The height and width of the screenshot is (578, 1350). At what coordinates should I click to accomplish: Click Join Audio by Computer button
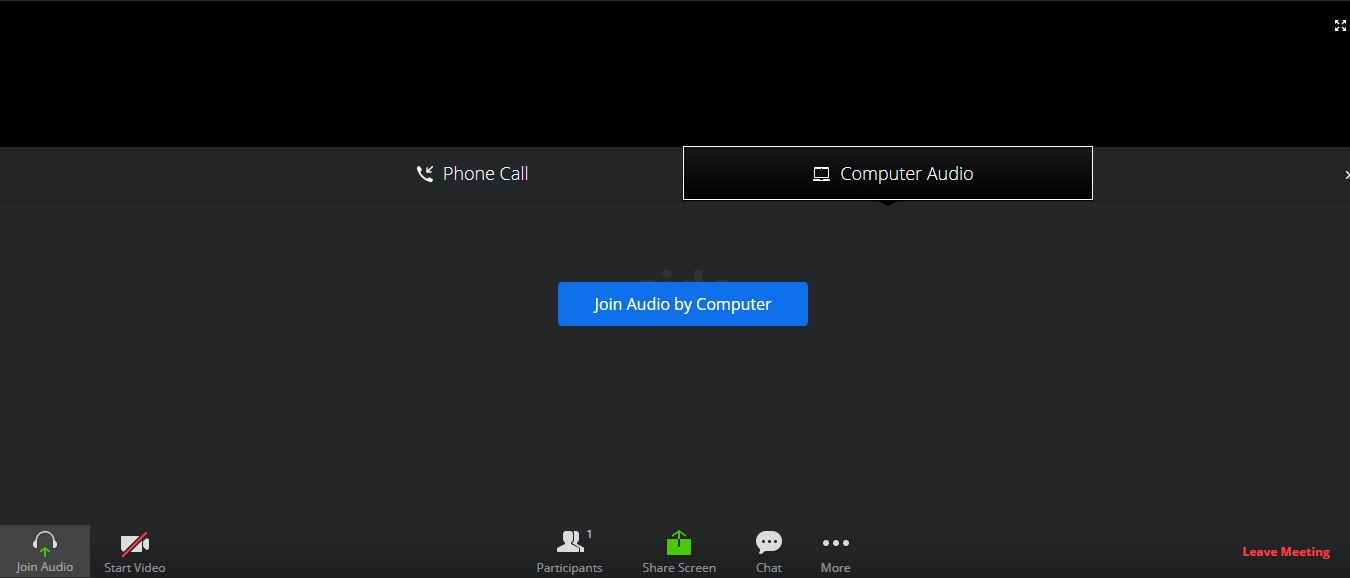pyautogui.click(x=683, y=304)
